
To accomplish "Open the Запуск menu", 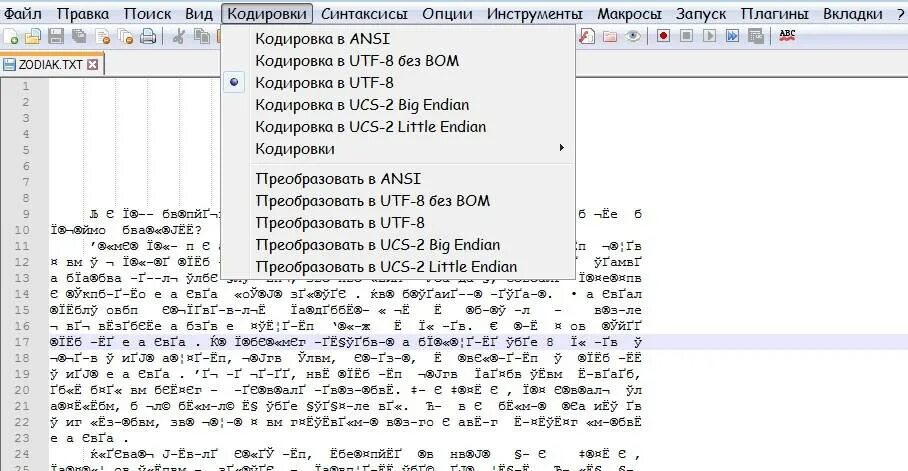I will (x=701, y=13).
